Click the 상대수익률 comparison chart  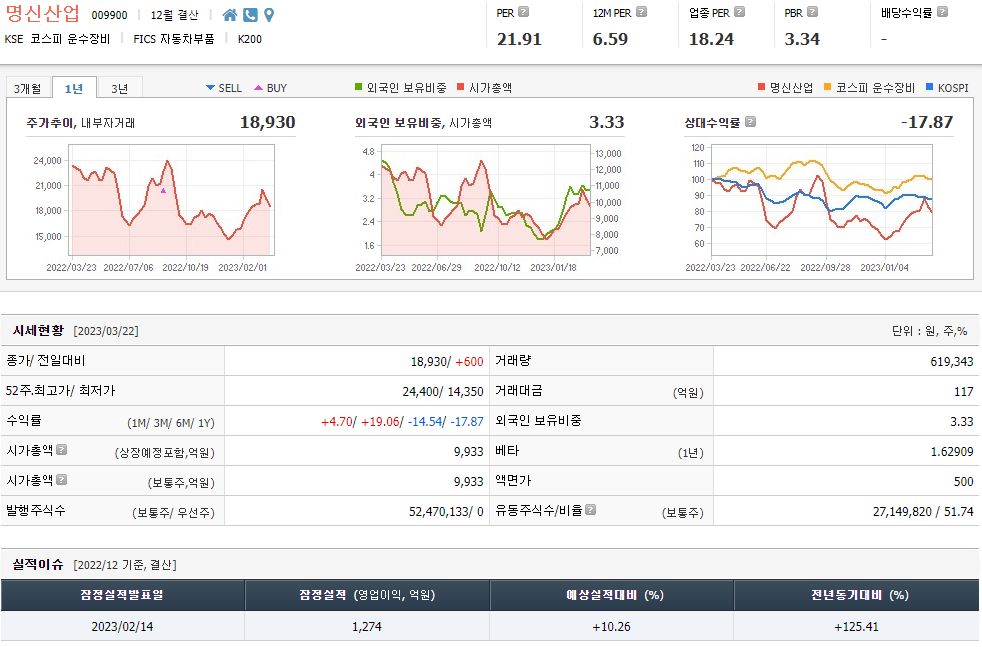[x=822, y=200]
